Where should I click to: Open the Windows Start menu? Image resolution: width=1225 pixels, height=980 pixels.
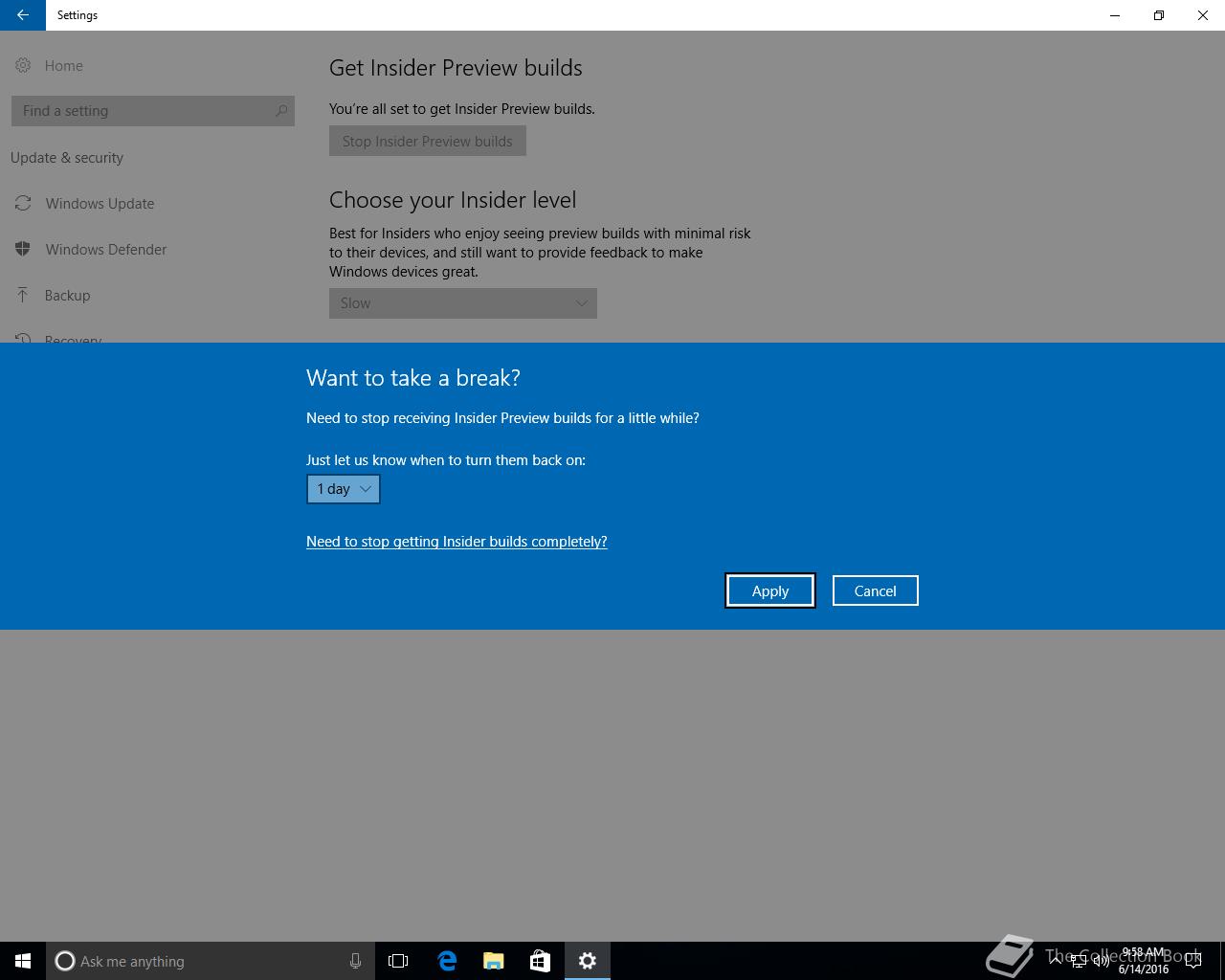[23, 961]
